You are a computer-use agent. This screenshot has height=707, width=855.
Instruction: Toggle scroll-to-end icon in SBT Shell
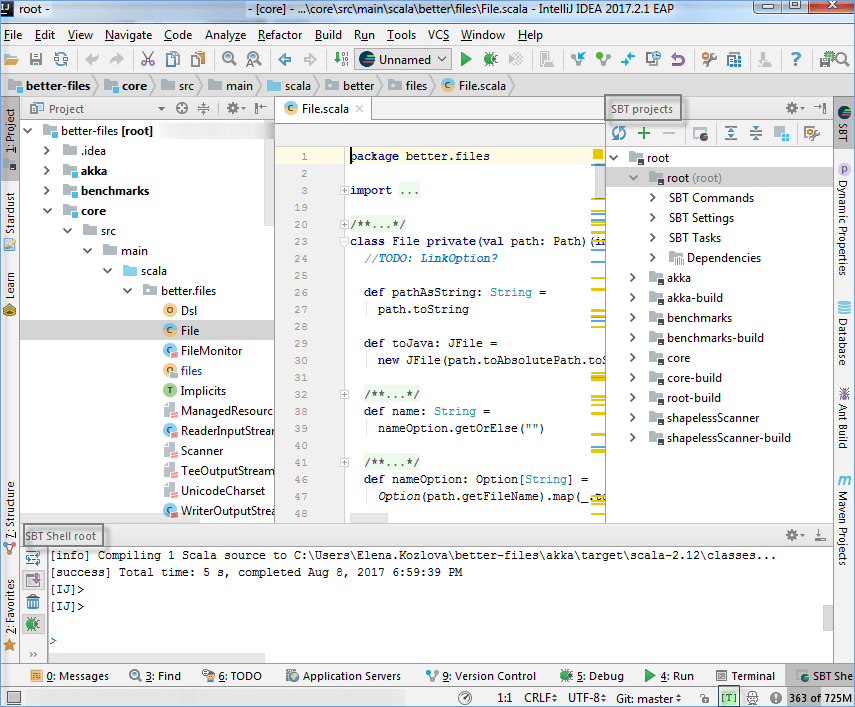coord(33,580)
